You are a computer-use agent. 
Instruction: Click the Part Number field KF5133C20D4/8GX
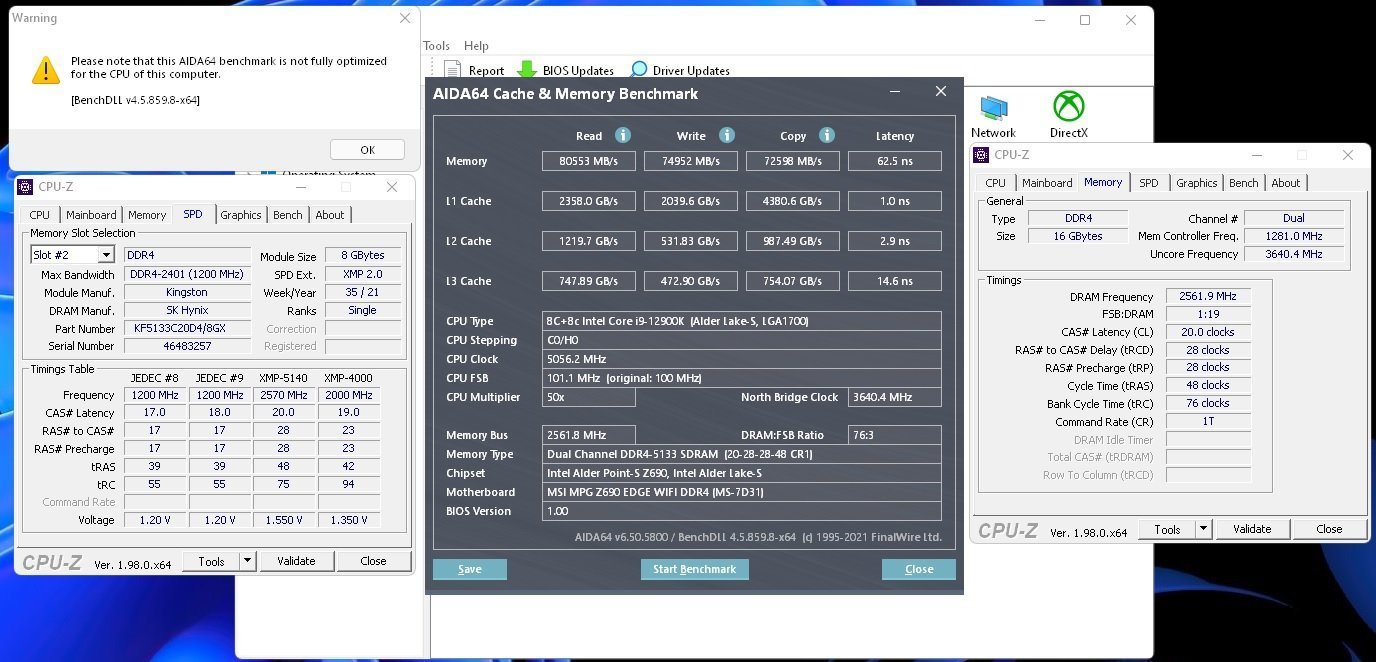coord(188,328)
